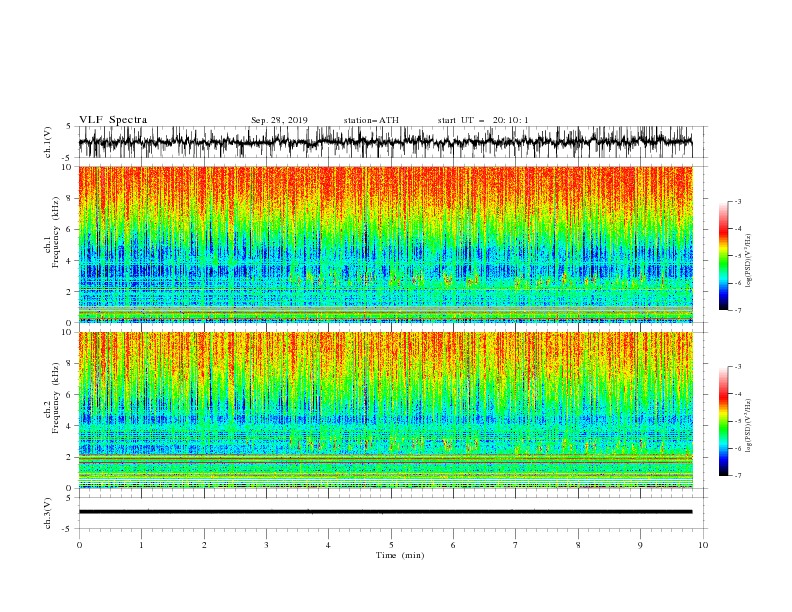Select the "Sep. 28, 2019" date label
Viewport: 792px width, 612px height.
coord(279,120)
